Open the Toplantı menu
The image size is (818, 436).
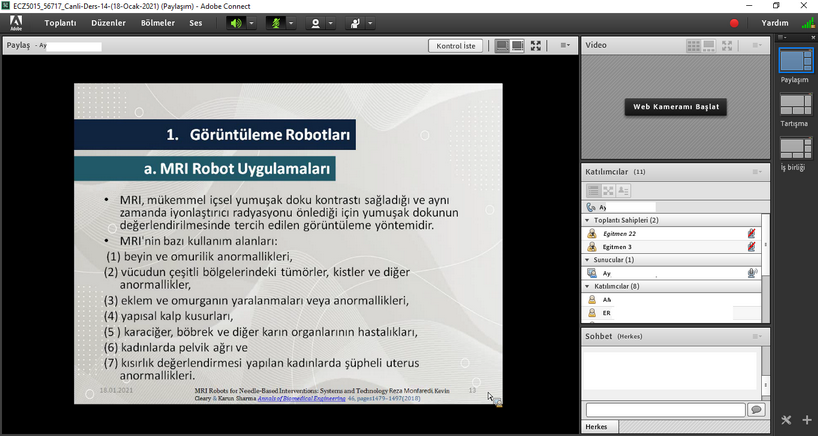[x=60, y=22]
